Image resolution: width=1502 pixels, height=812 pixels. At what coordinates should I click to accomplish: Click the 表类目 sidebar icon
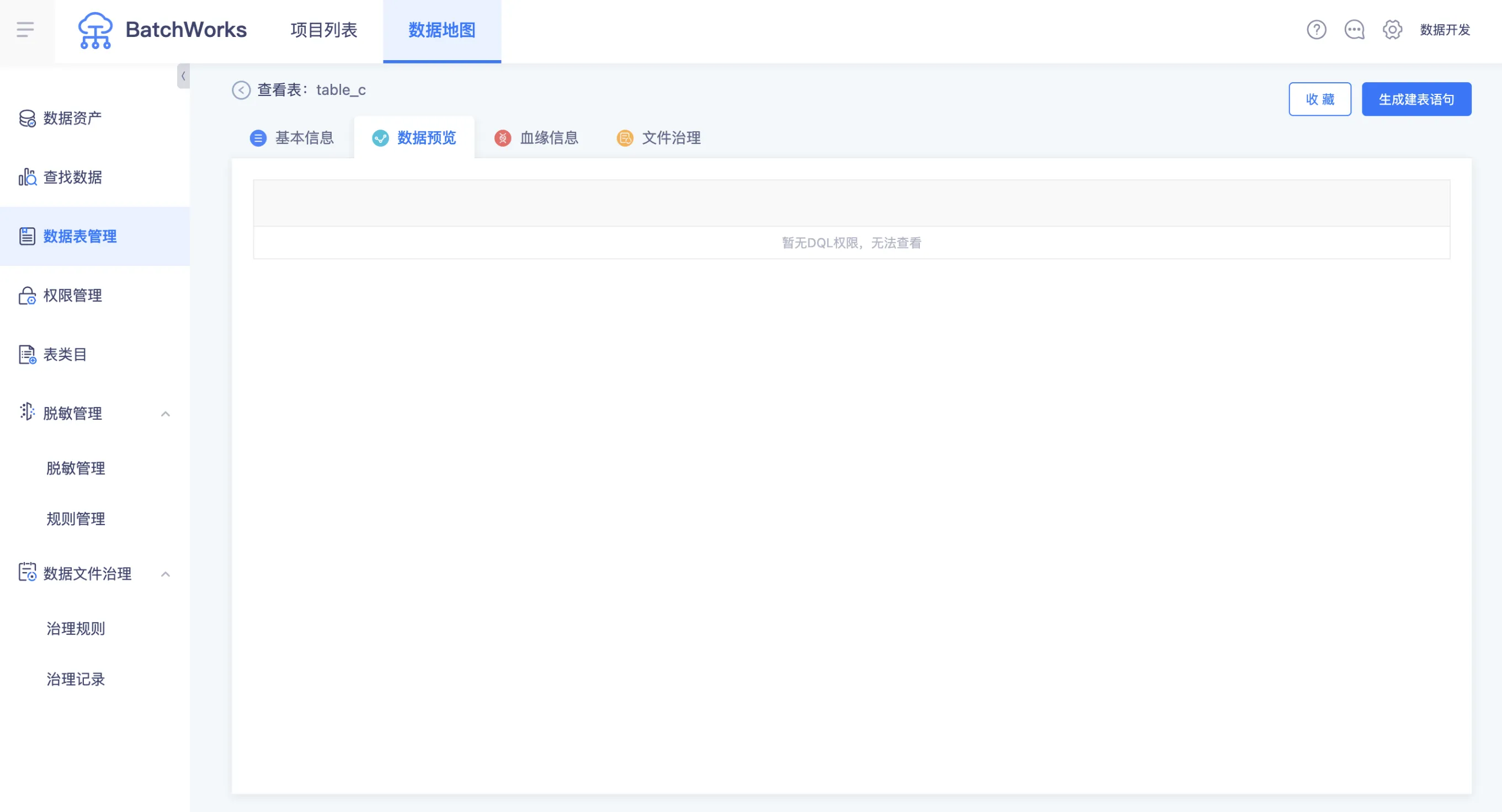click(27, 354)
